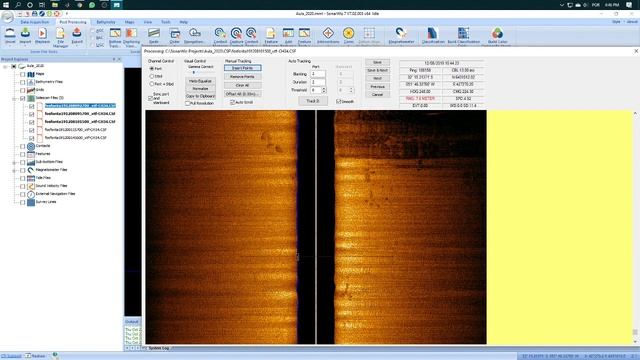Image resolution: width=640 pixels, height=360 pixels.
Task: Select the Stbd channel radio button
Action: [152, 76]
